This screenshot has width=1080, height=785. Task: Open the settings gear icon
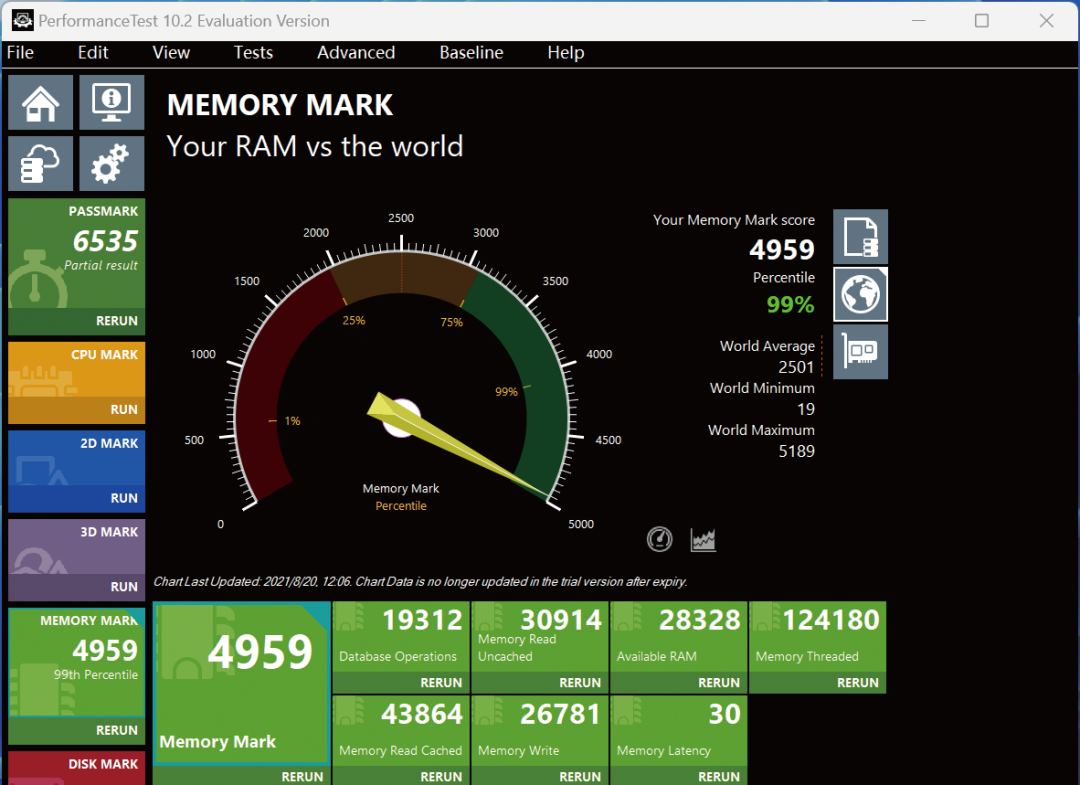tap(112, 163)
